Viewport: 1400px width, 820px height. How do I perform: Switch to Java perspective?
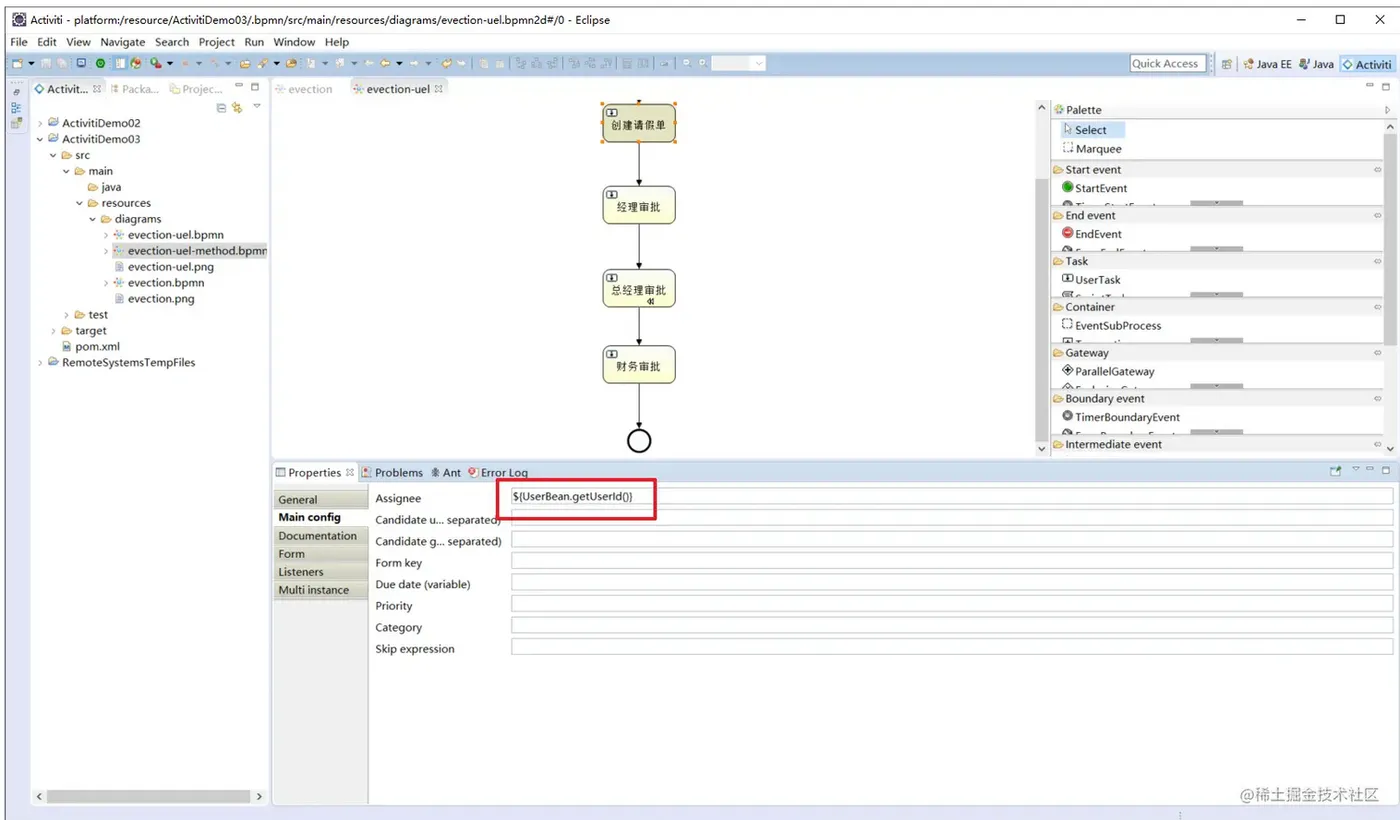1316,64
